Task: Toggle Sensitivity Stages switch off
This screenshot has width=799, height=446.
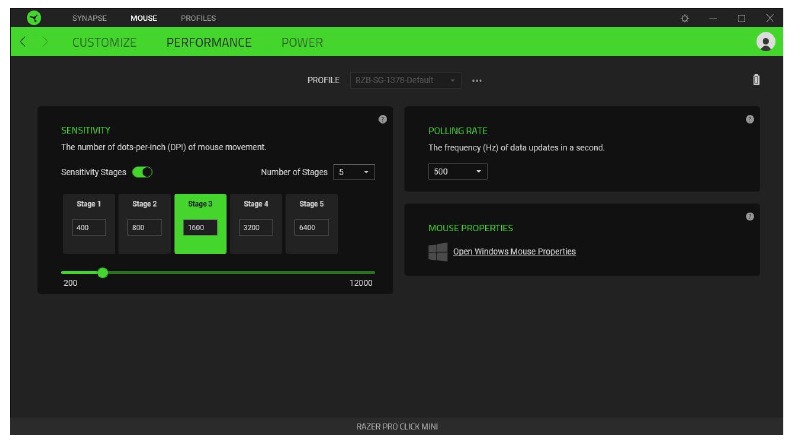Action: point(142,172)
